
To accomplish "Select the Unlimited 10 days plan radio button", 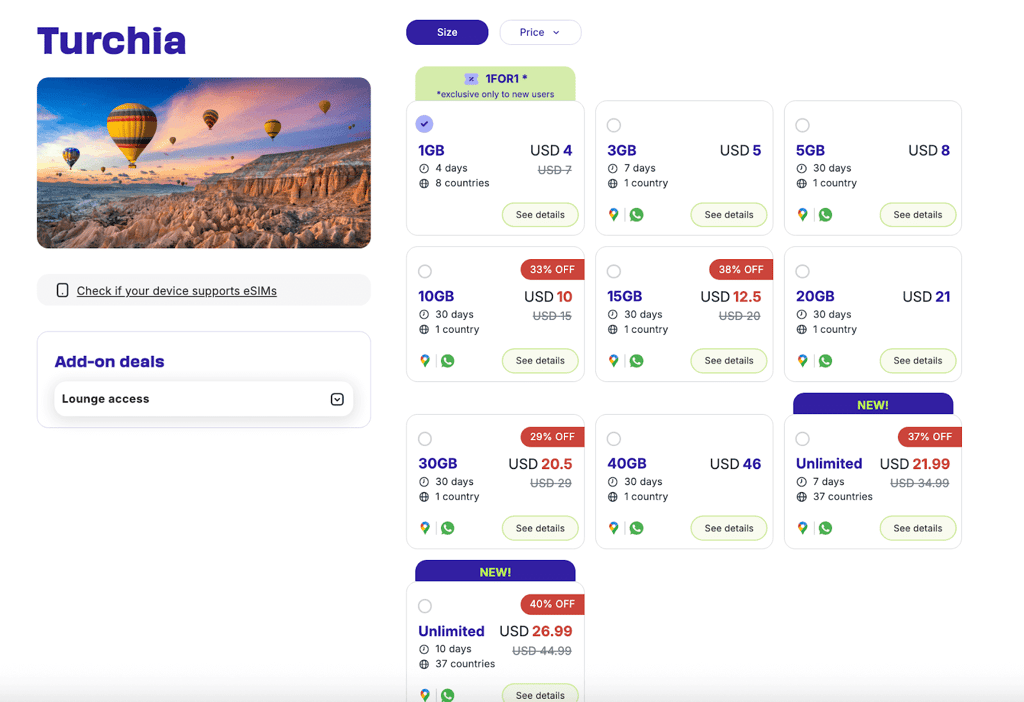I will point(424,606).
